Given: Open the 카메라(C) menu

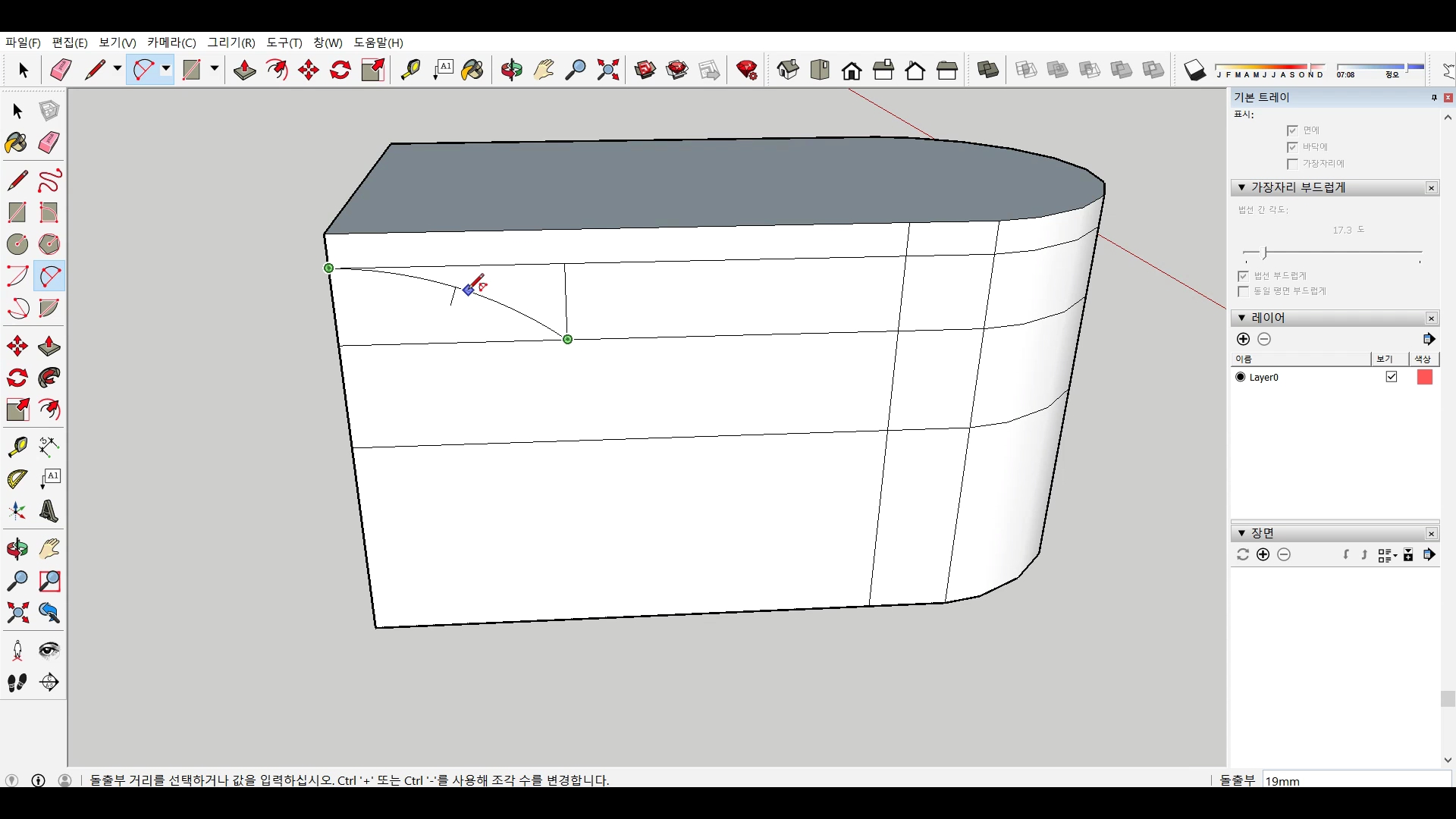Looking at the screenshot, I should (171, 42).
